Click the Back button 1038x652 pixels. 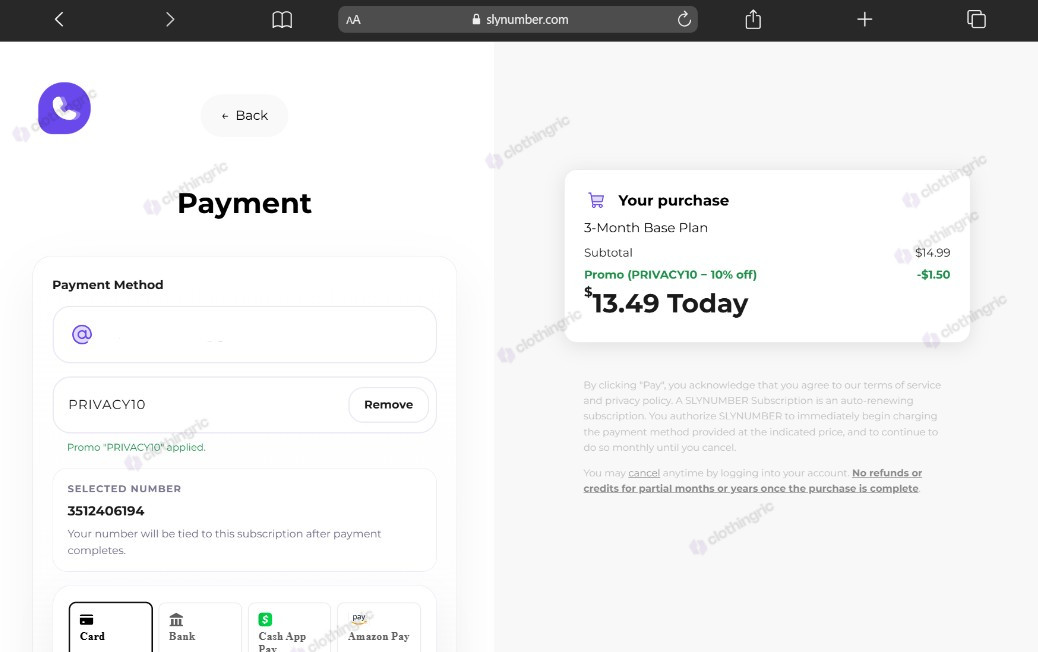click(x=244, y=116)
